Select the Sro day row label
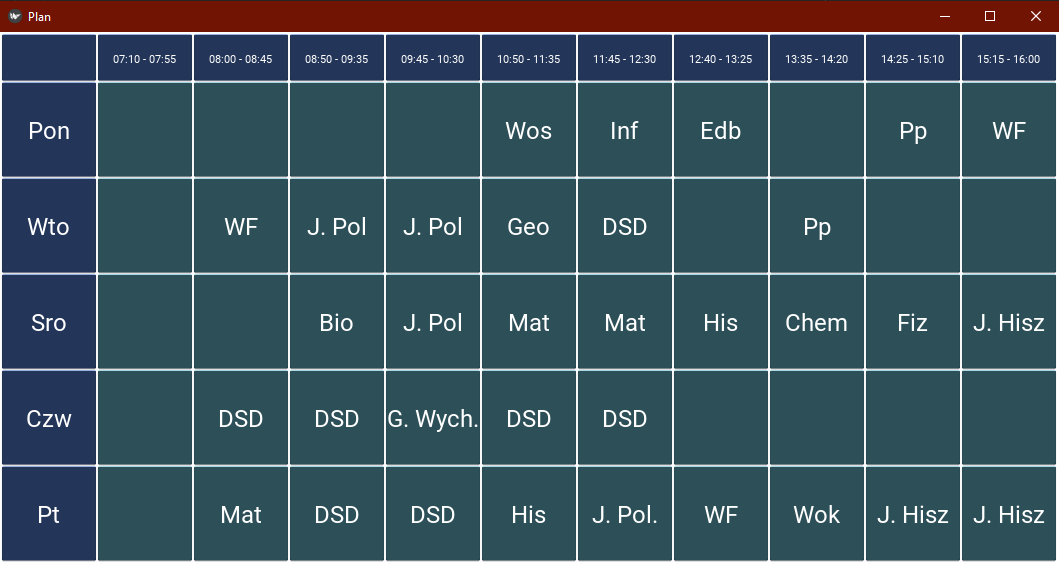1059x562 pixels. (49, 322)
